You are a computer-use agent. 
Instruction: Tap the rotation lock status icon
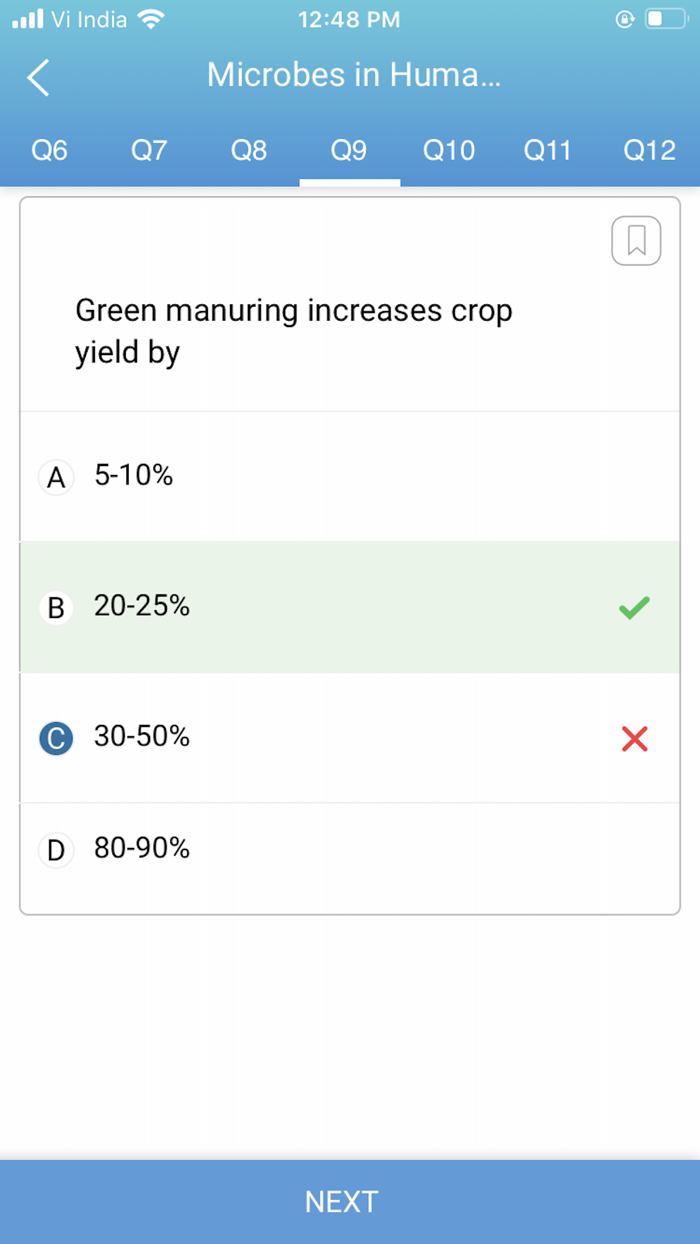[625, 19]
